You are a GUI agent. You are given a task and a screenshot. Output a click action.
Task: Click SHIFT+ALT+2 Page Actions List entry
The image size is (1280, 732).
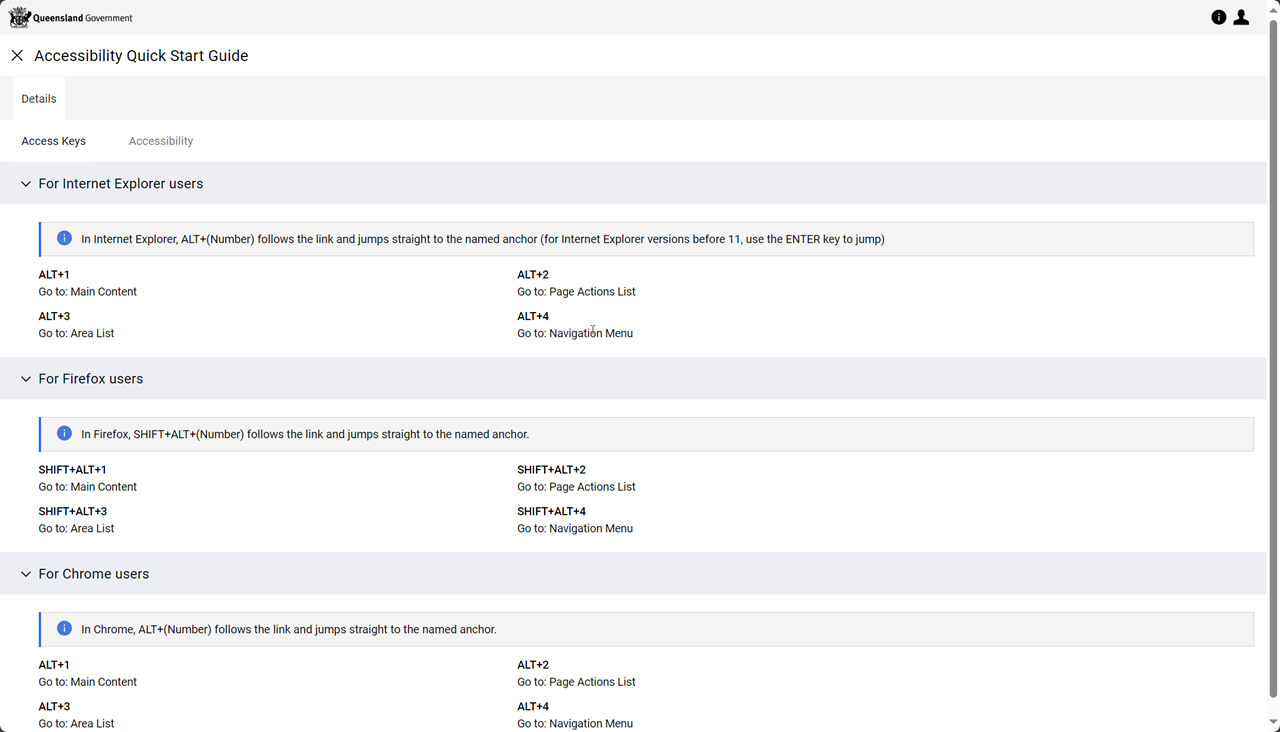[x=576, y=478]
